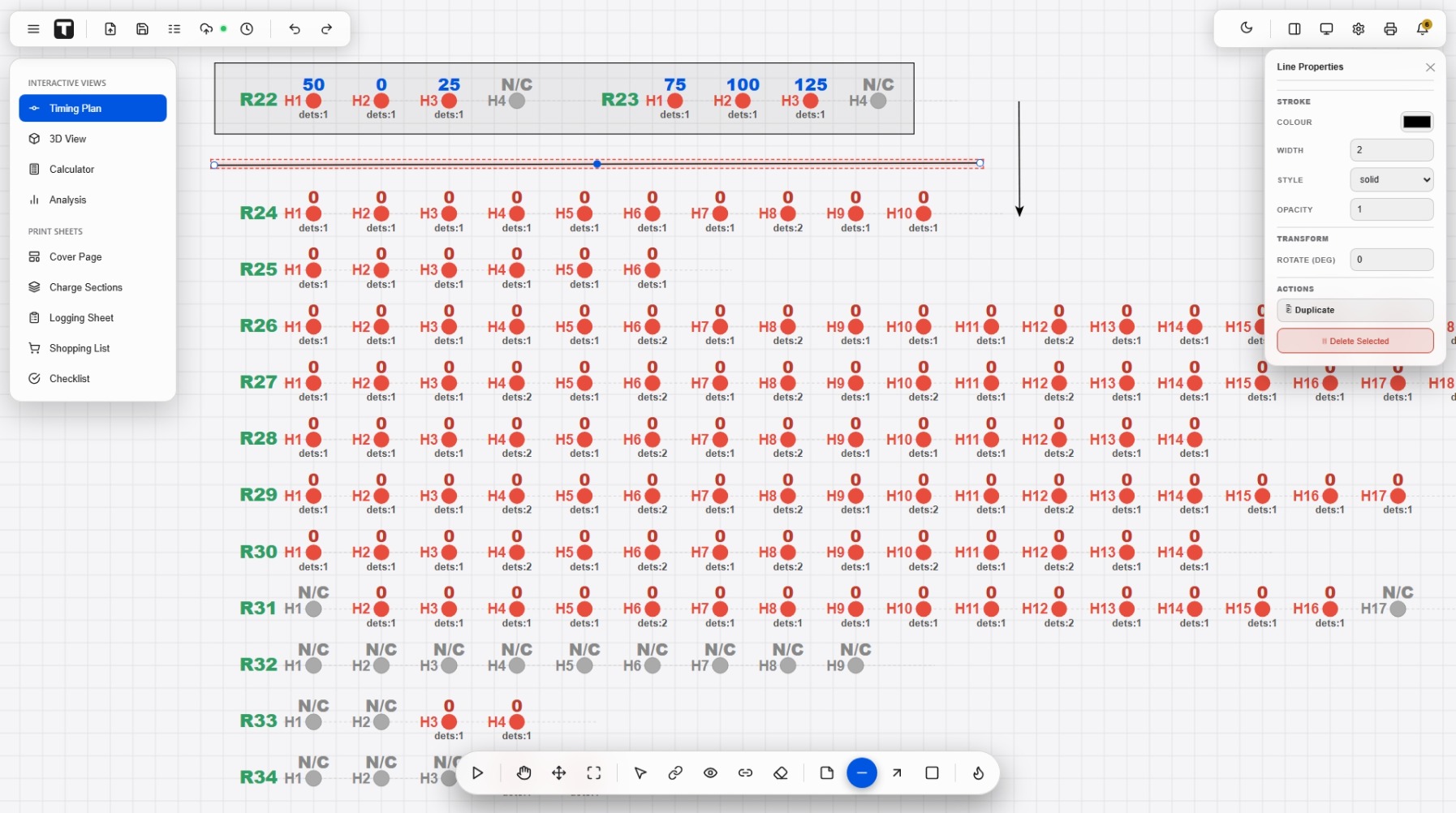Toggle the eye visibility tool
Screen dimensions: 1456x813
711,773
